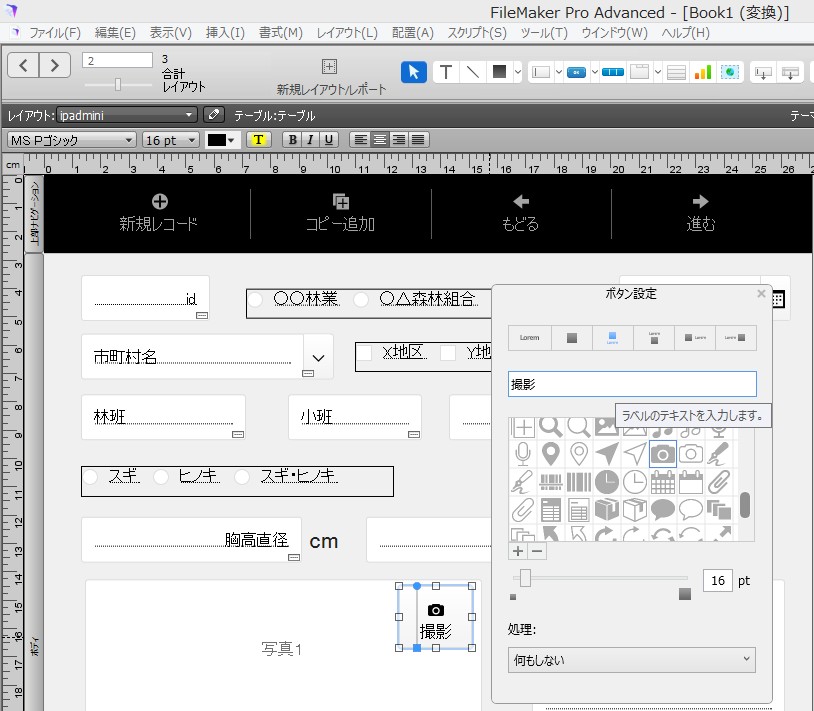Viewport: 814px width, 711px height.
Task: Expand the tab control tool dropdown arrow
Action: [657, 72]
